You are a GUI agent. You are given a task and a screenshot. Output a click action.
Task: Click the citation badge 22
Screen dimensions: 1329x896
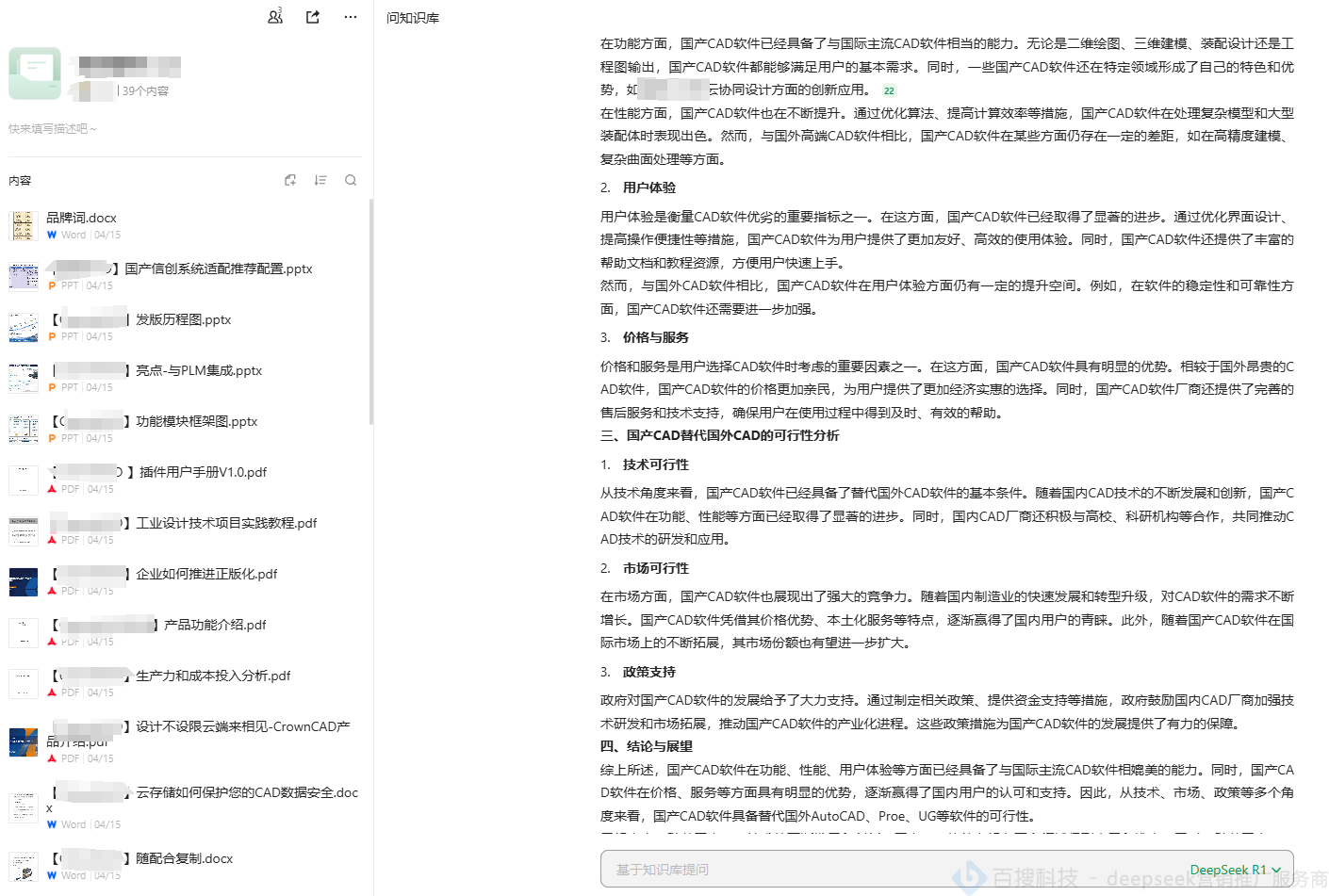coord(889,91)
